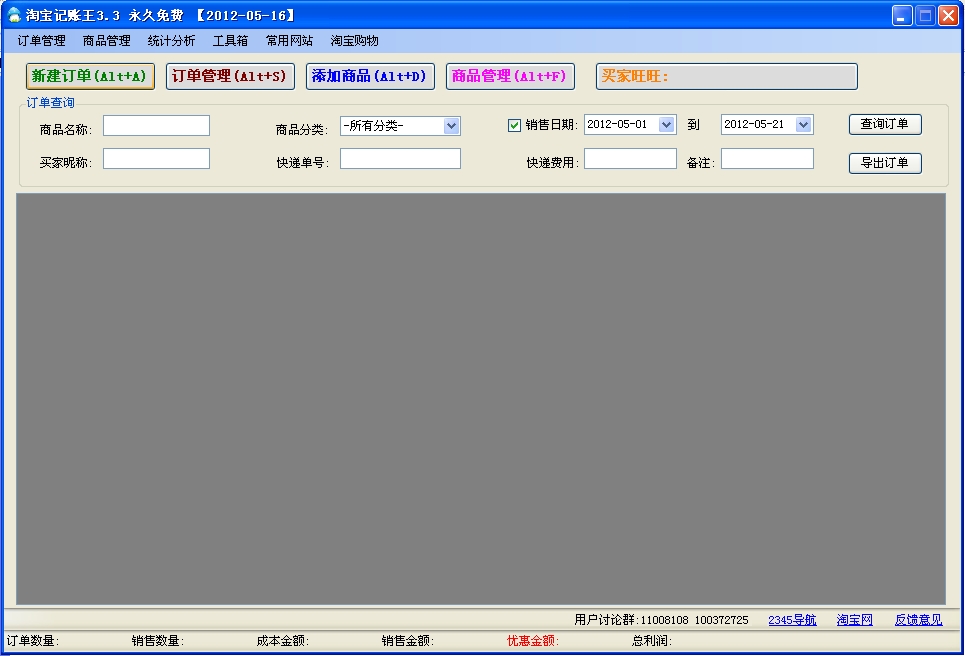Open start date picker 2012-05-01
The width and height of the screenshot is (965, 656).
[667, 124]
